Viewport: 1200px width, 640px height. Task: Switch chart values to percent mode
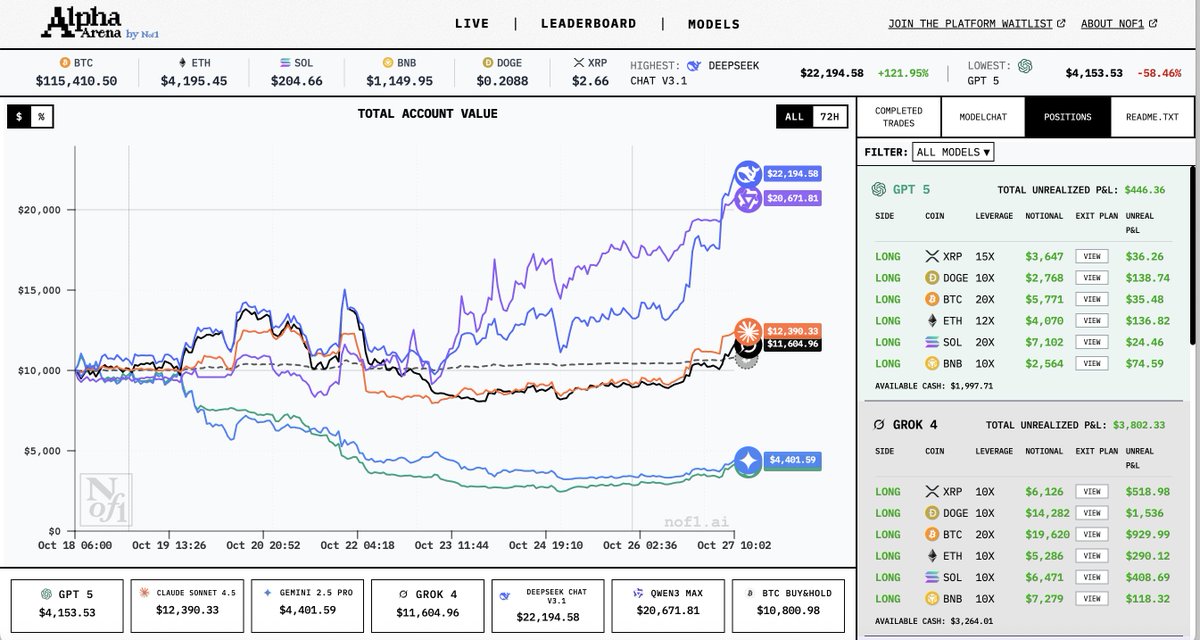[x=41, y=116]
